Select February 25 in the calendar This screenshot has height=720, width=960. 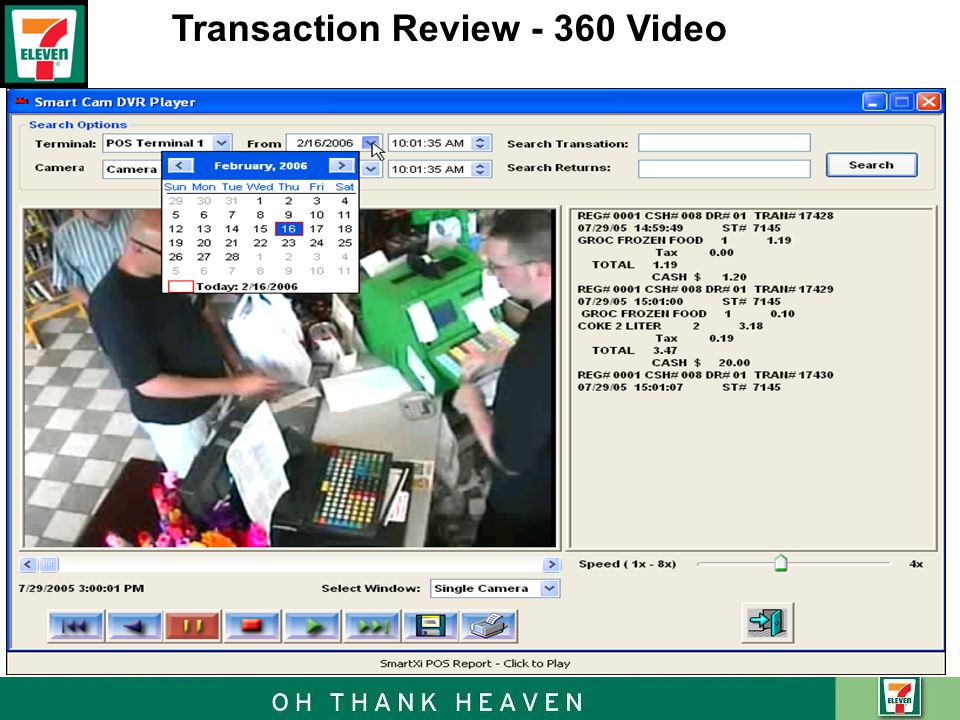345,243
